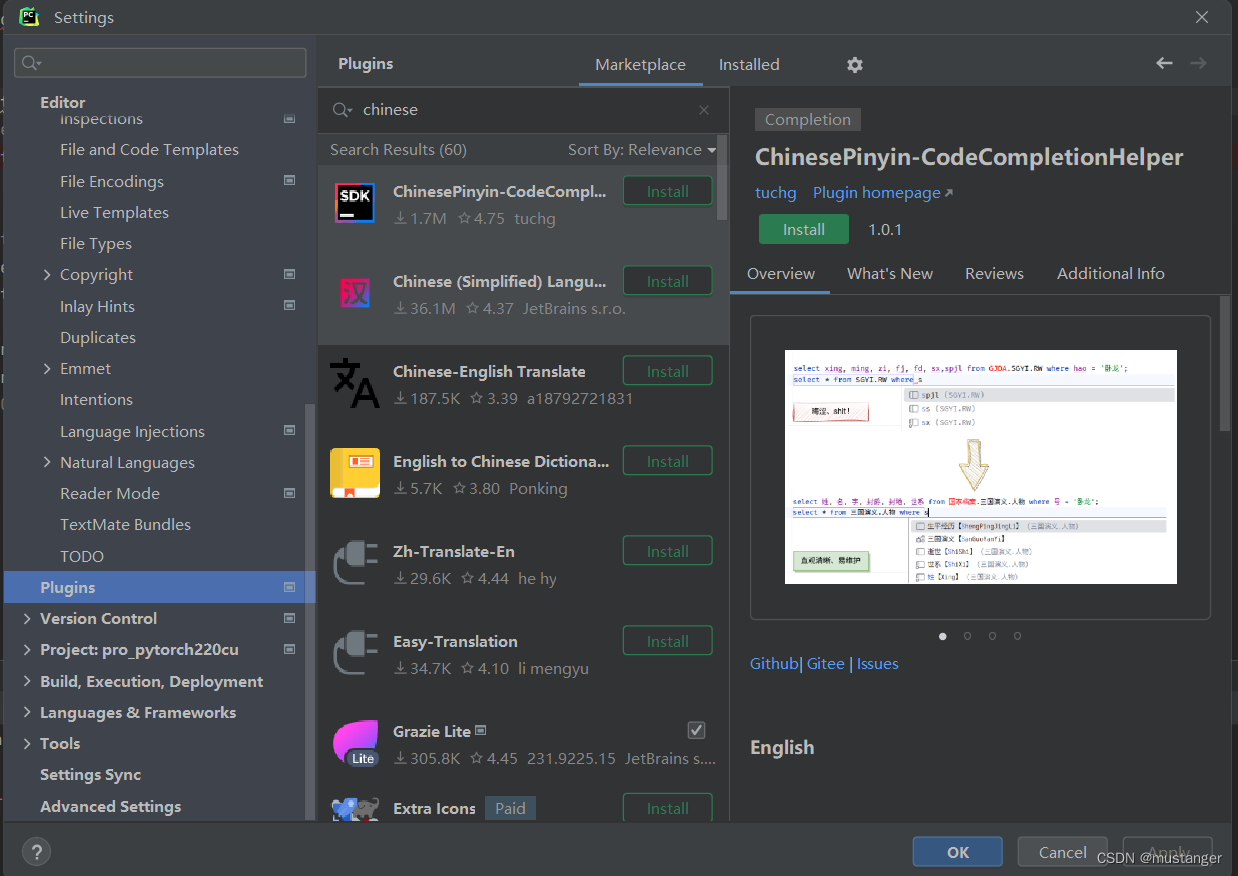Open the Github link

[774, 663]
